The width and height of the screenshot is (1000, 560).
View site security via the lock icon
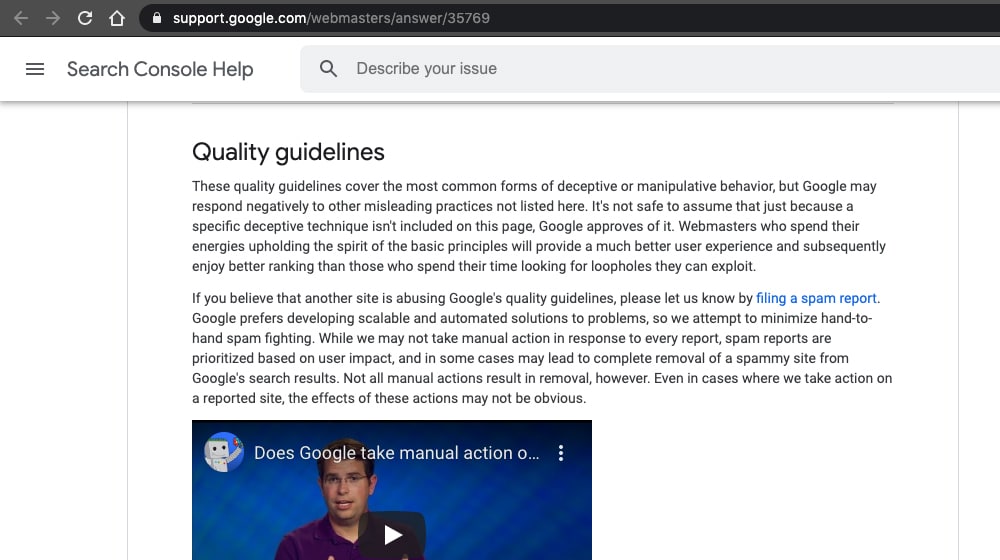(x=157, y=18)
